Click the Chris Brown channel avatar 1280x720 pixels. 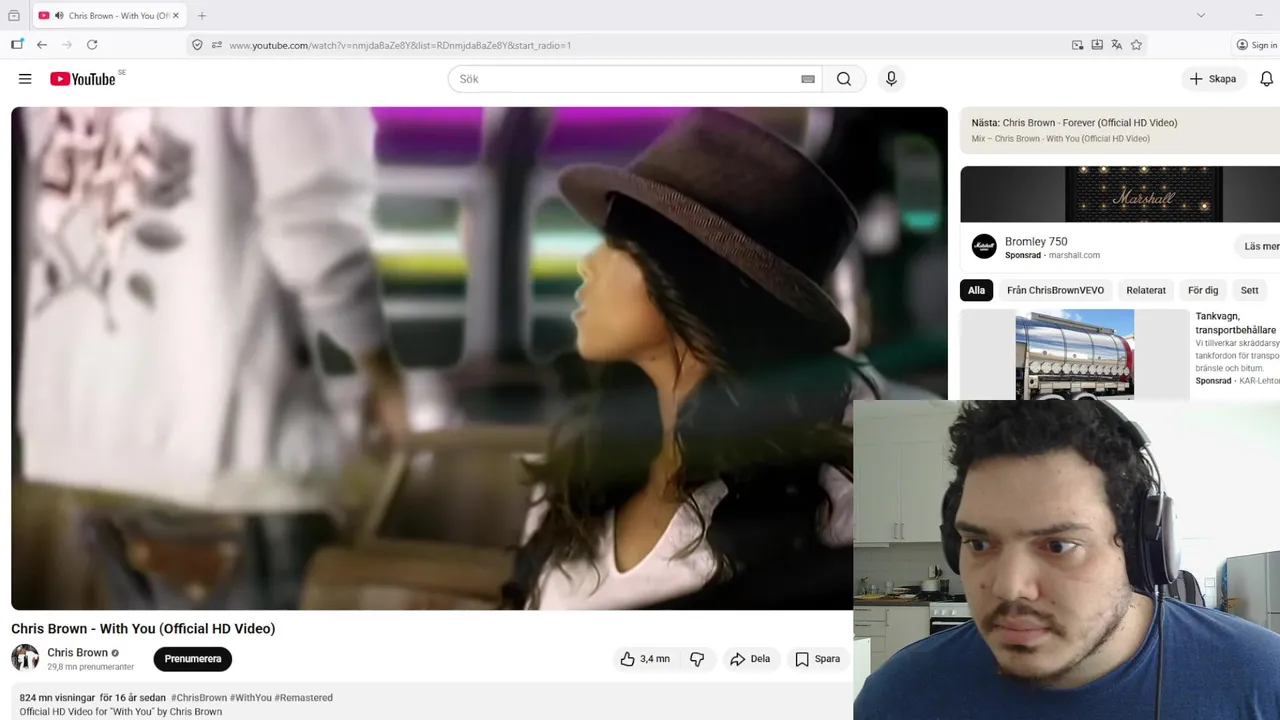coord(25,658)
